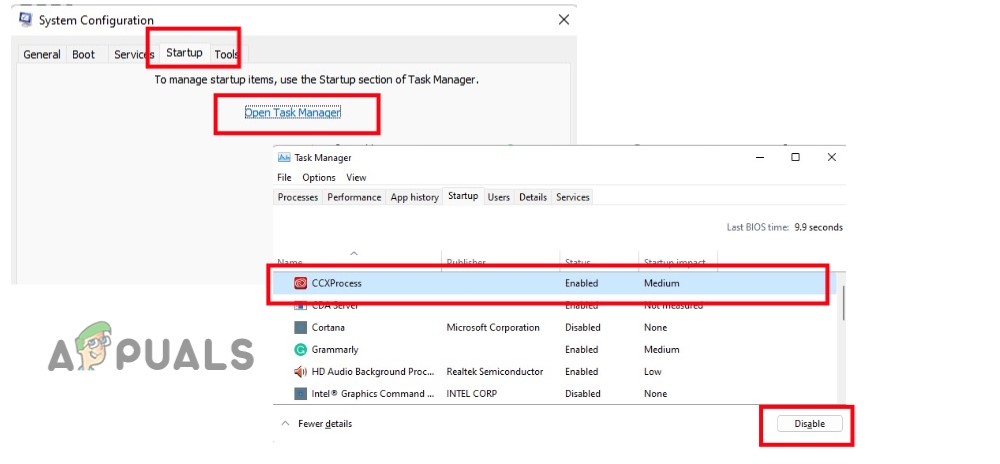Viewport: 1000px width, 464px height.
Task: Click the Cortana row icon
Action: coord(300,328)
